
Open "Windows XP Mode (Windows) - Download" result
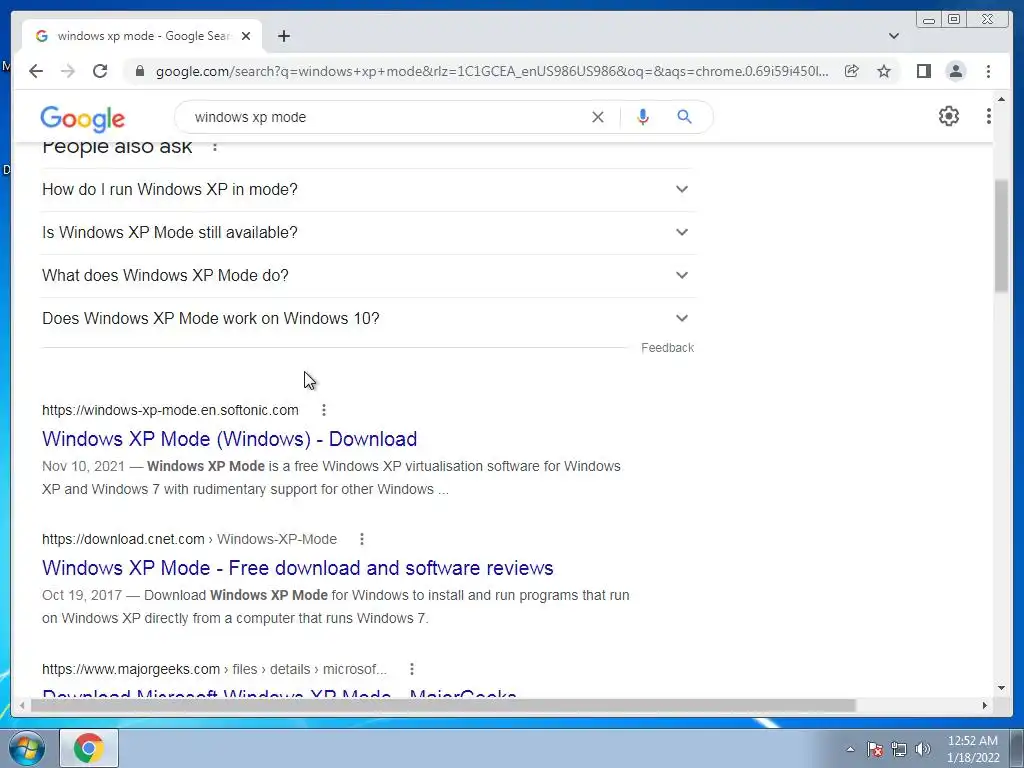click(x=230, y=439)
